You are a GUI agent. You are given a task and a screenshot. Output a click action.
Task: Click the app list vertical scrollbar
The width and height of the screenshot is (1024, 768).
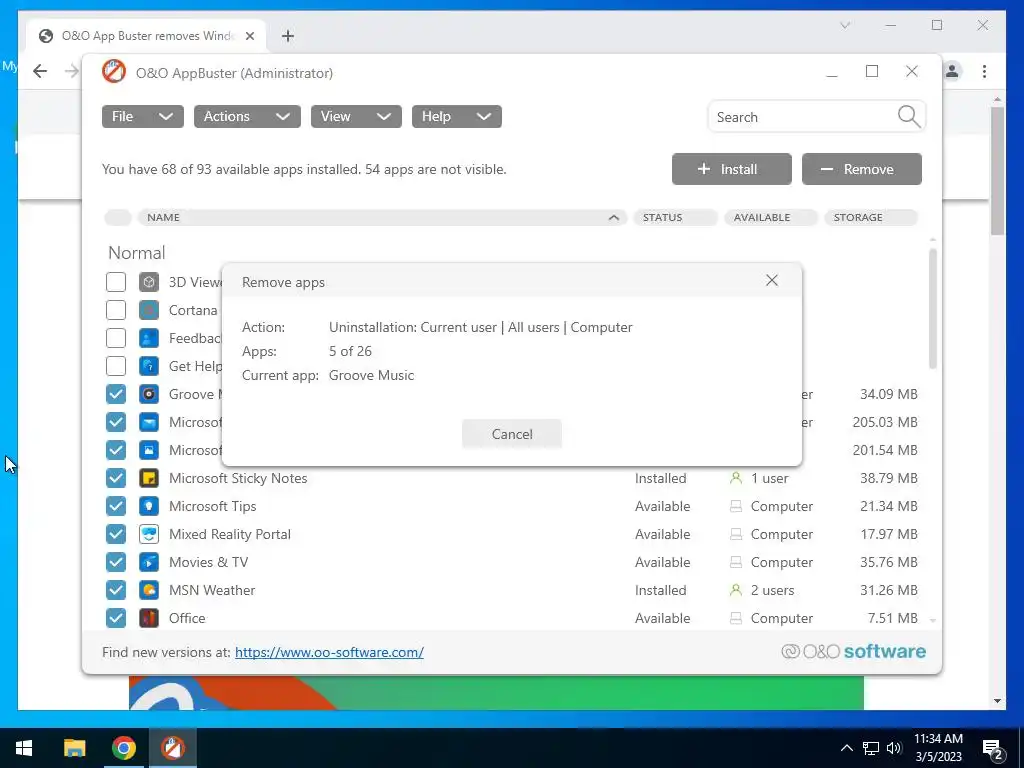933,307
